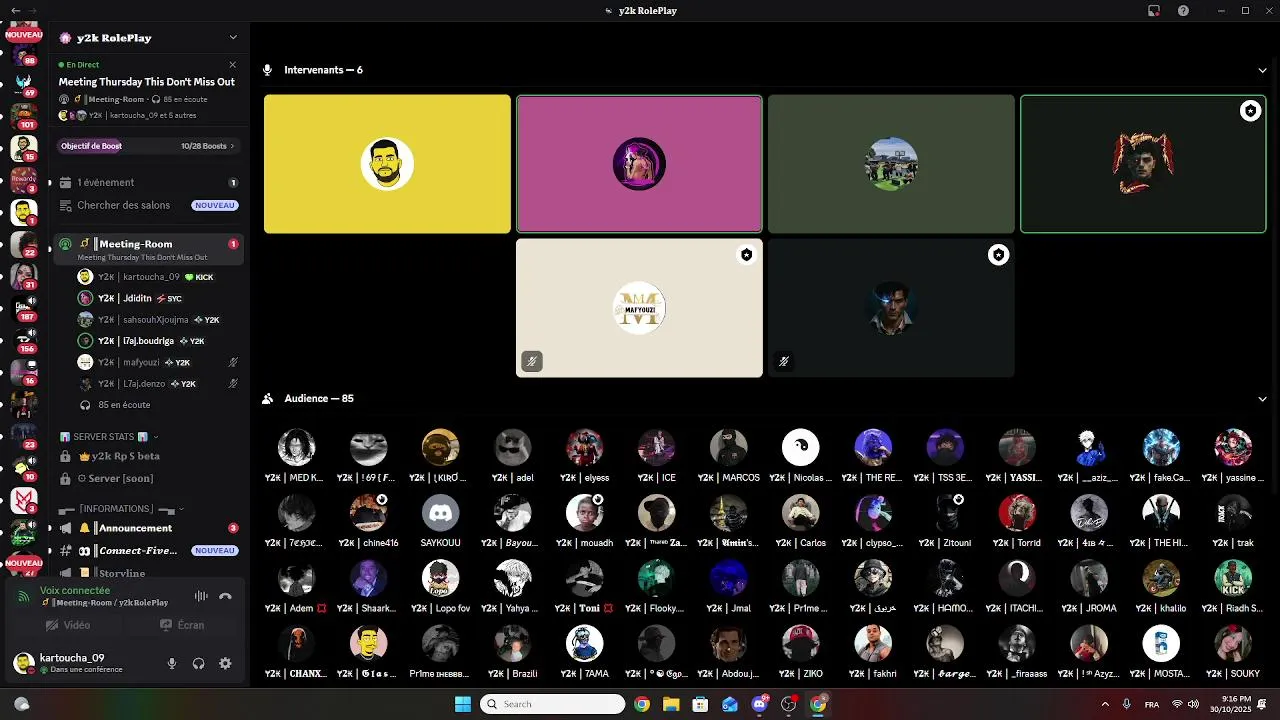
Task: Collapse the Audience section chevron
Action: click(1262, 398)
